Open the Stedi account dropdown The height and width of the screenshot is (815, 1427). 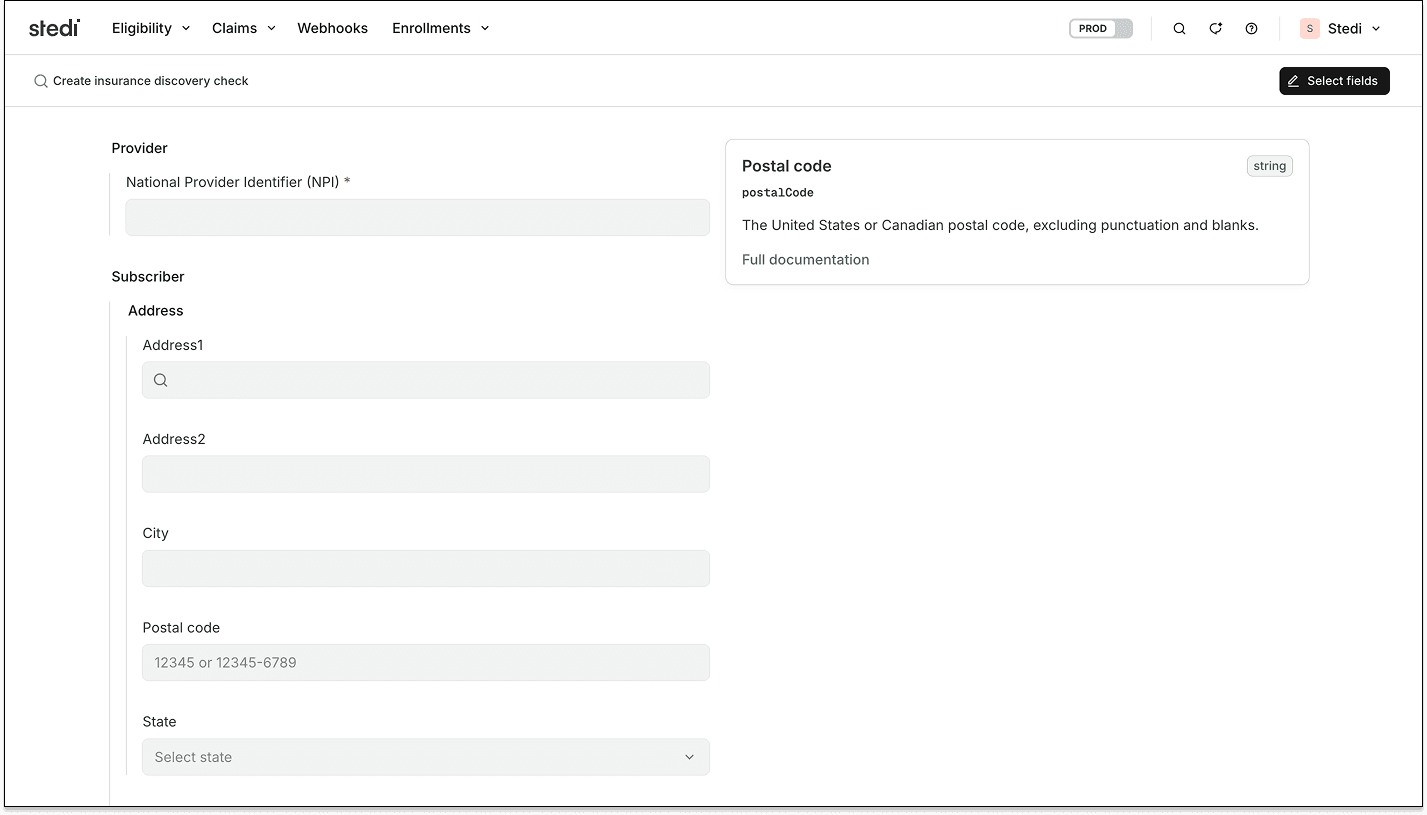1342,29
